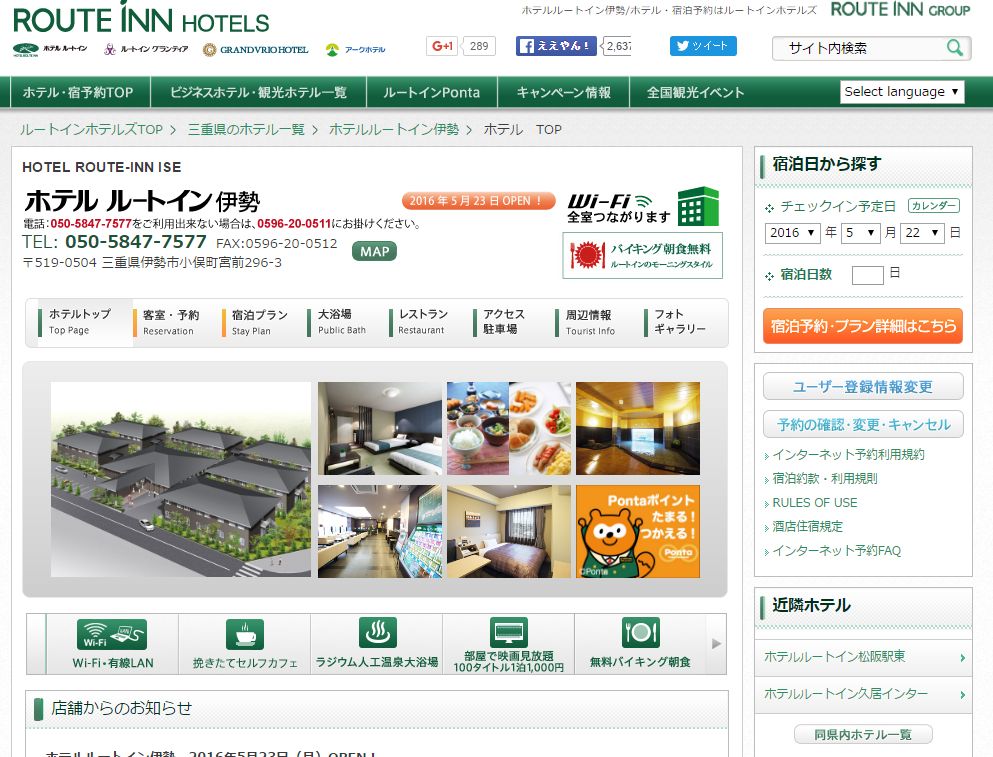Screen dimensions: 993x757
Task: Click the 三重県のホテル一覧 breadcrumb link
Action: pyautogui.click(x=246, y=130)
